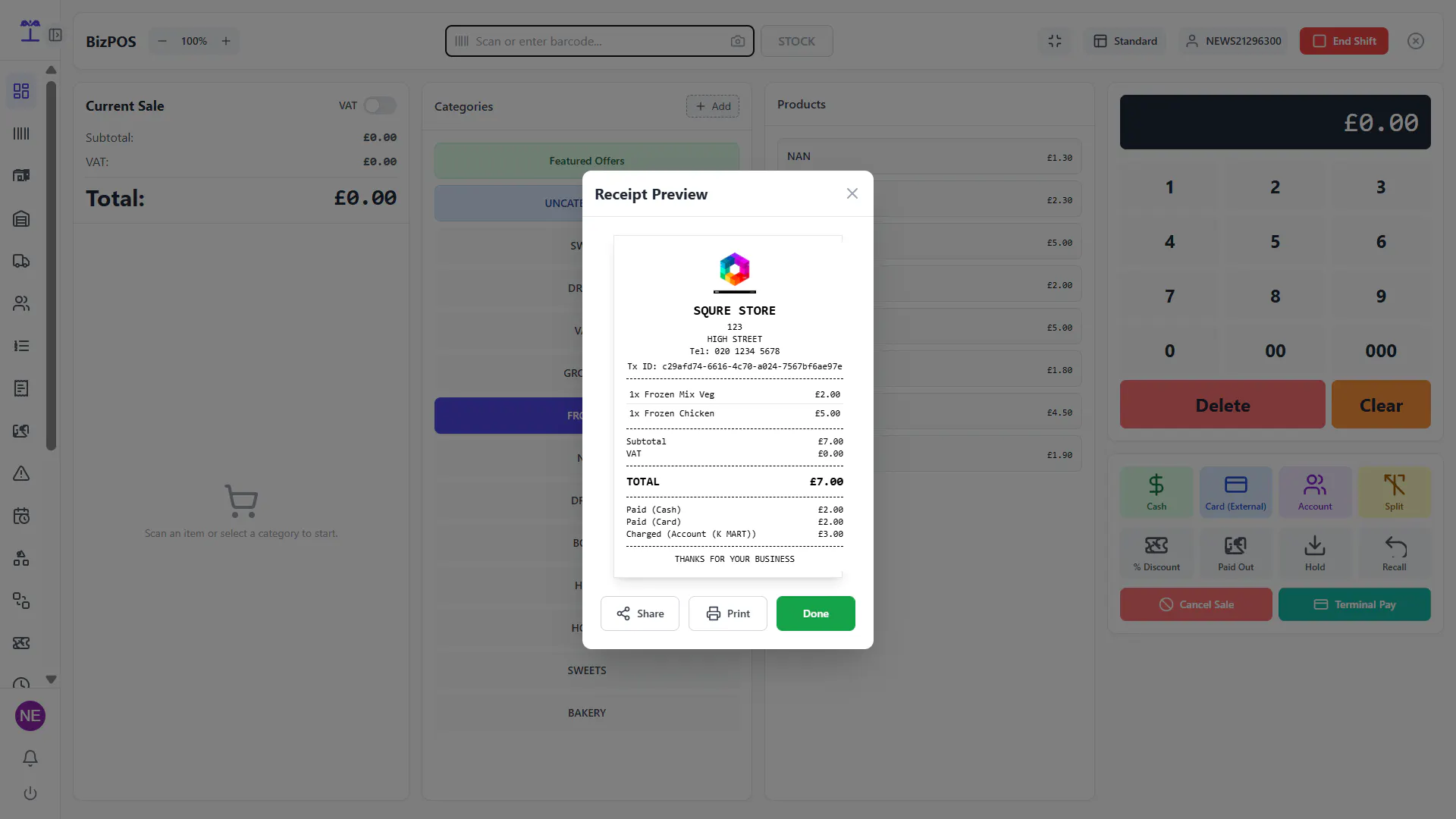Viewport: 1456px width, 819px height.
Task: Tap keypad digit 5
Action: click(1276, 242)
